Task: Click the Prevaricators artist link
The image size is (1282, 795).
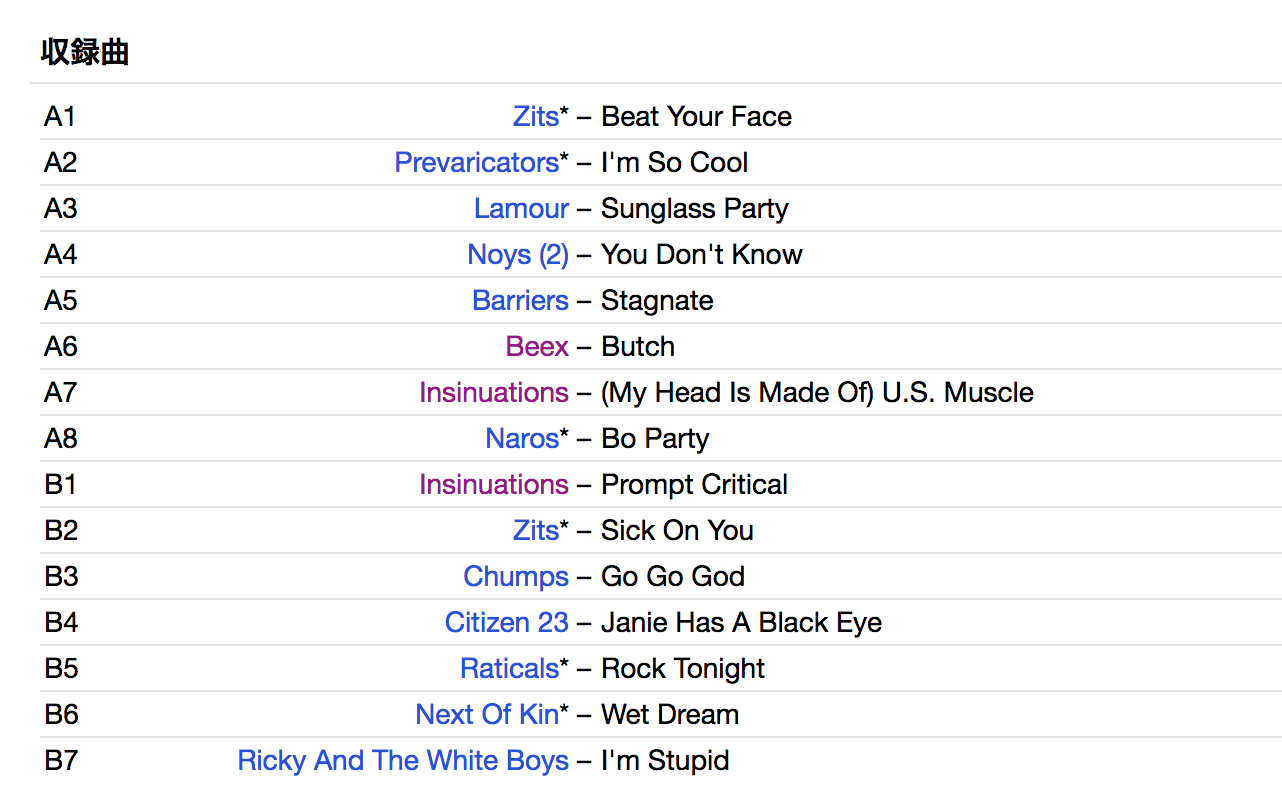Action: [x=476, y=163]
